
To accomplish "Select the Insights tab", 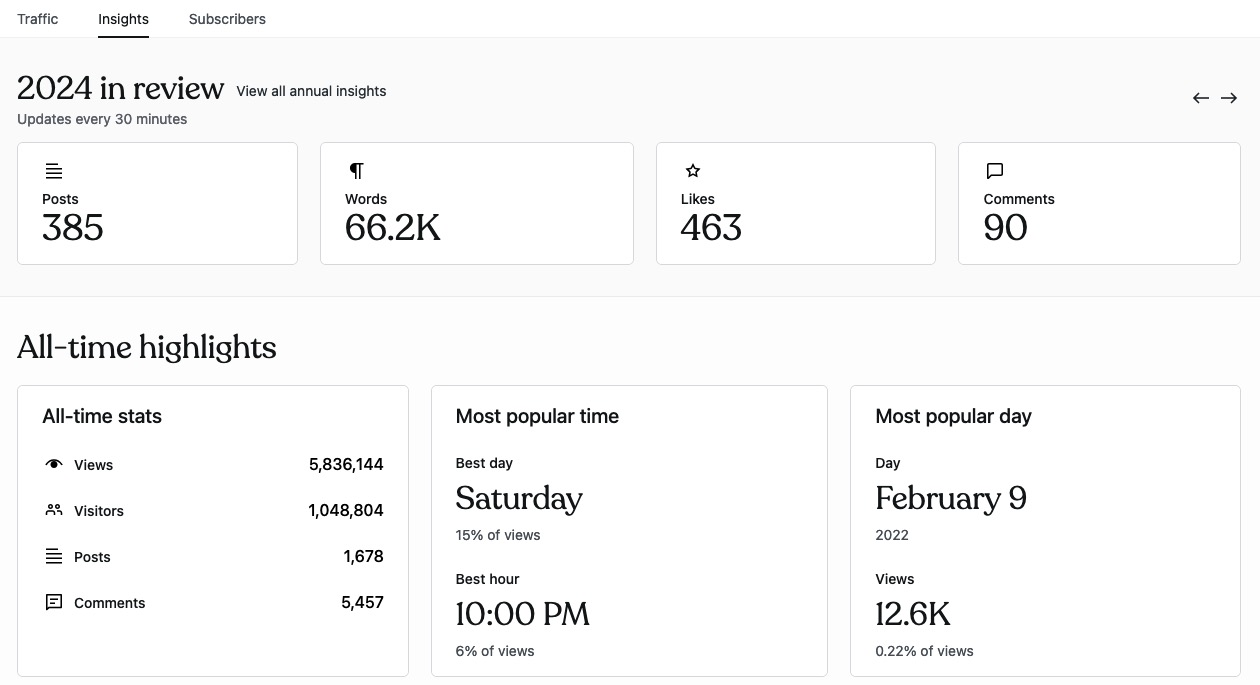I will tap(123, 19).
